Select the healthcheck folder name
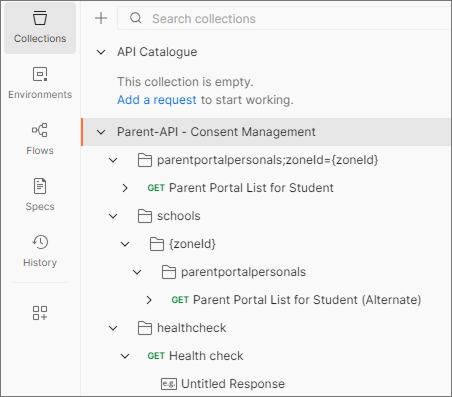 pos(192,328)
